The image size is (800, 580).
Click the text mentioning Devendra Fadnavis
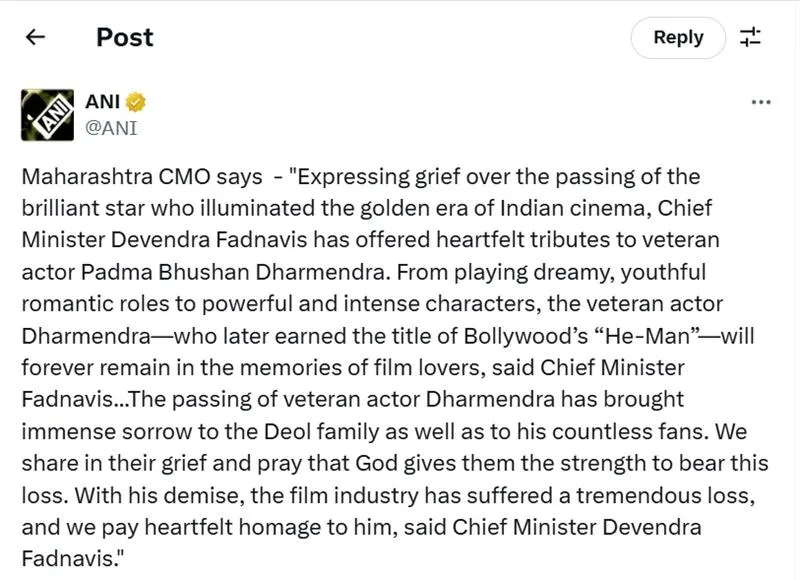coord(250,240)
